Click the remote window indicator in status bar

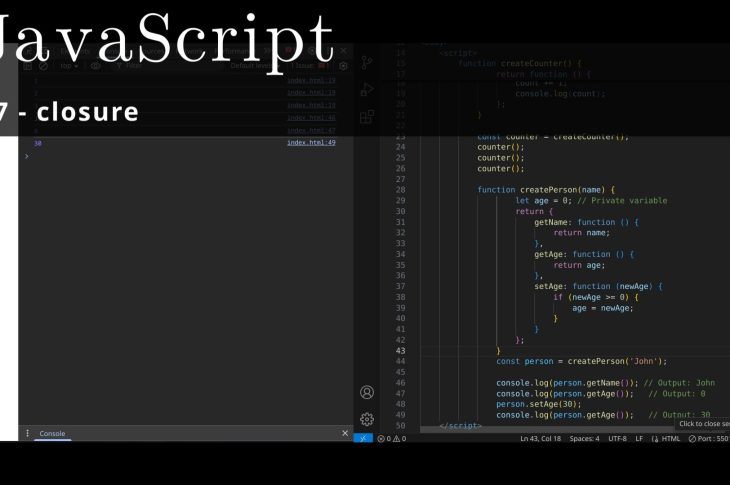tap(364, 438)
